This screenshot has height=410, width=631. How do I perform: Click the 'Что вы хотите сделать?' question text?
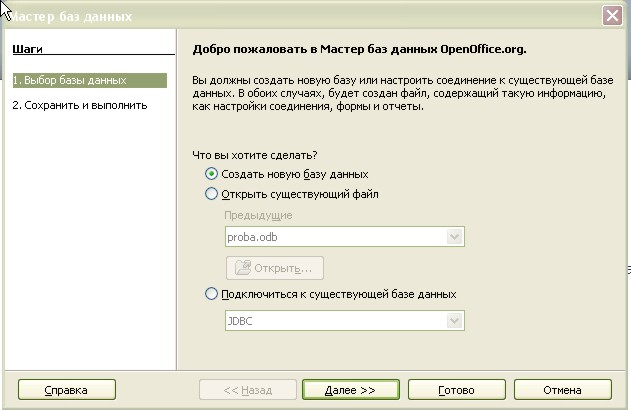tap(255, 155)
